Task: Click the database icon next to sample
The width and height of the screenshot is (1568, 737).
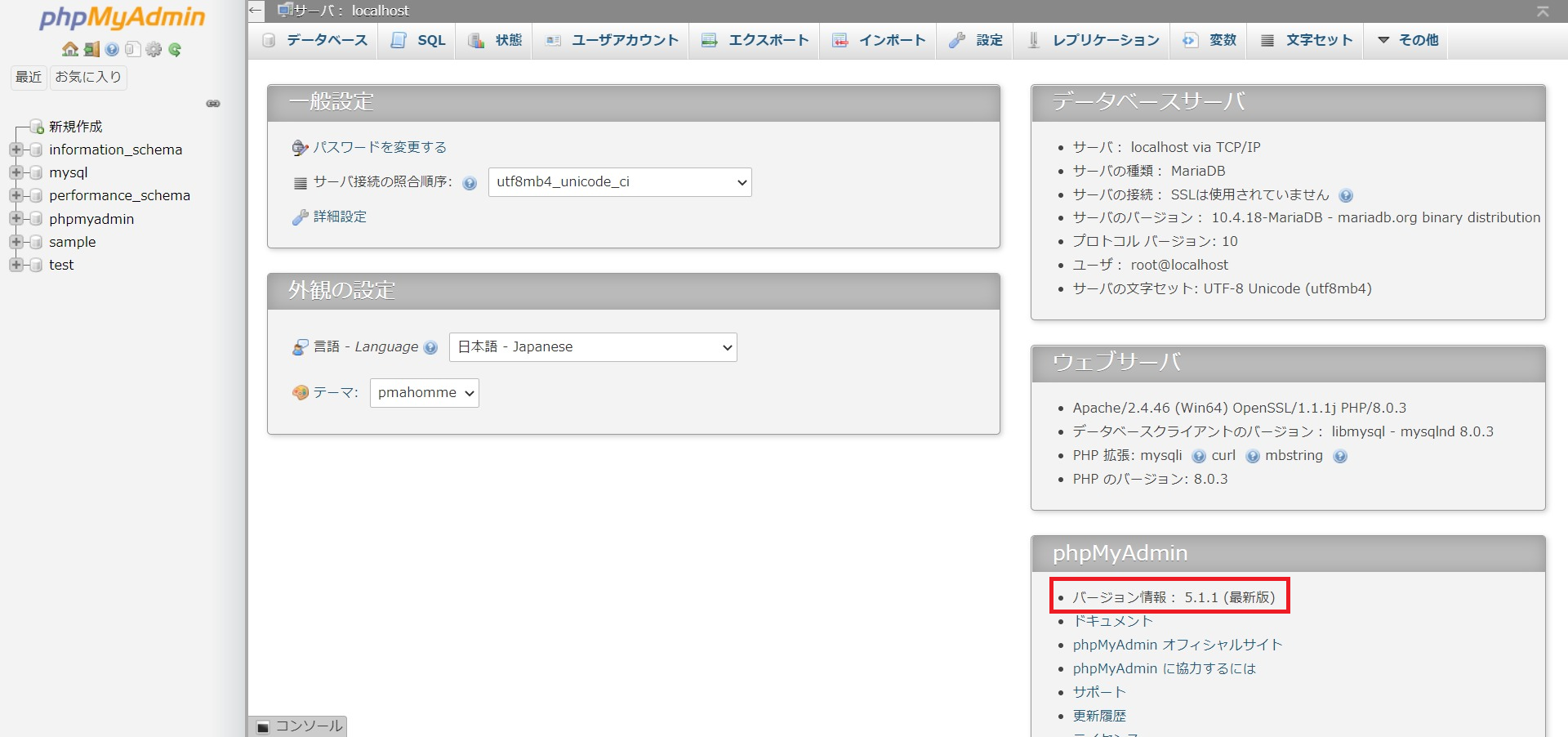Action: click(35, 242)
